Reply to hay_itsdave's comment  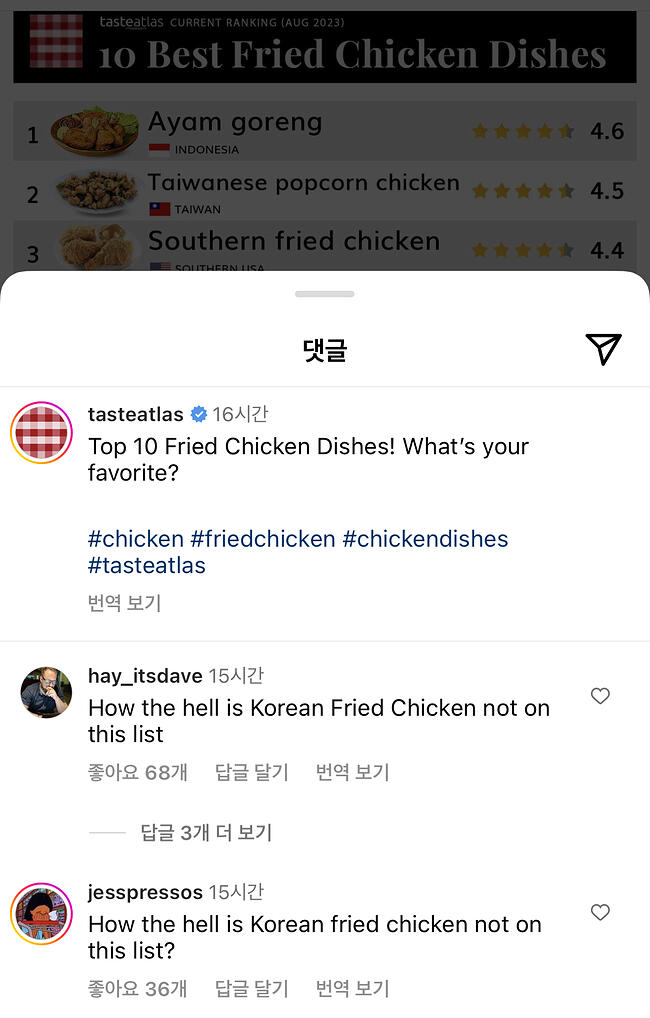point(251,772)
